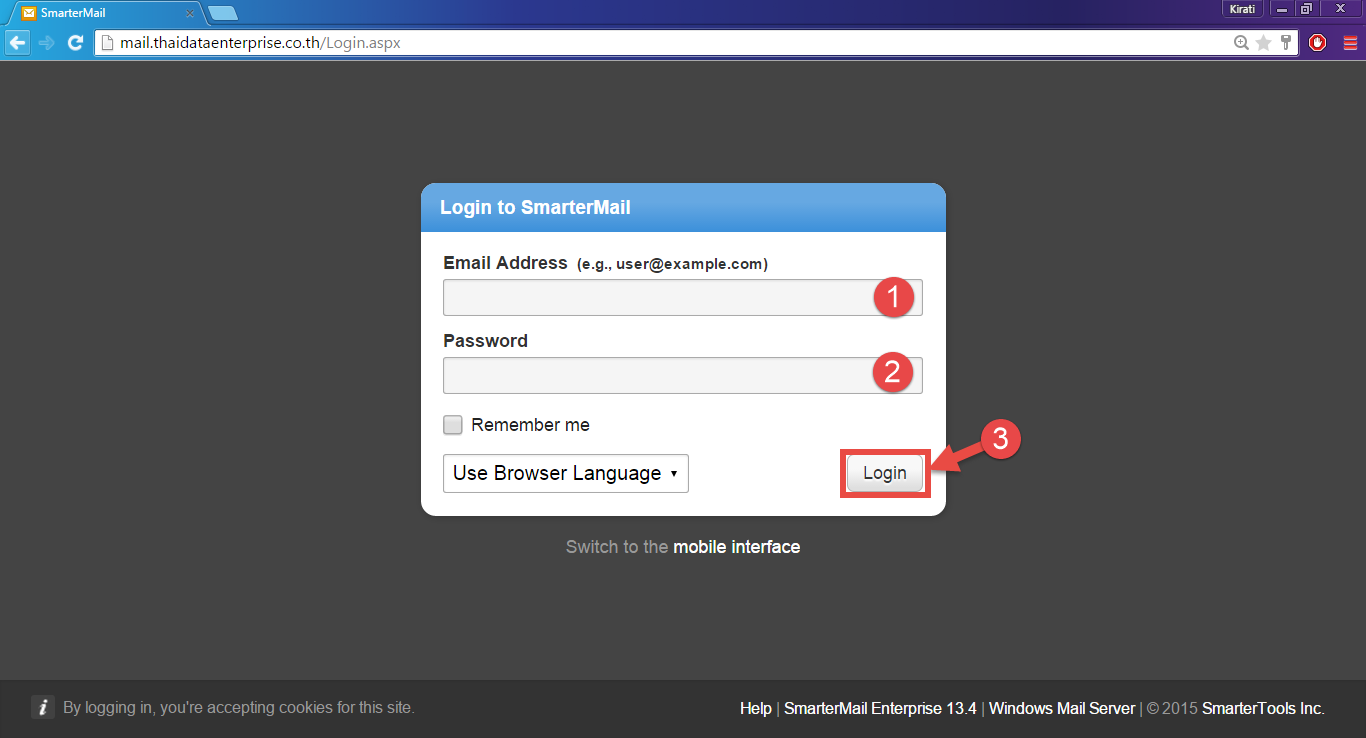Screen dimensions: 1366x738
Task: Switch to the mobile interface link
Action: tap(736, 547)
